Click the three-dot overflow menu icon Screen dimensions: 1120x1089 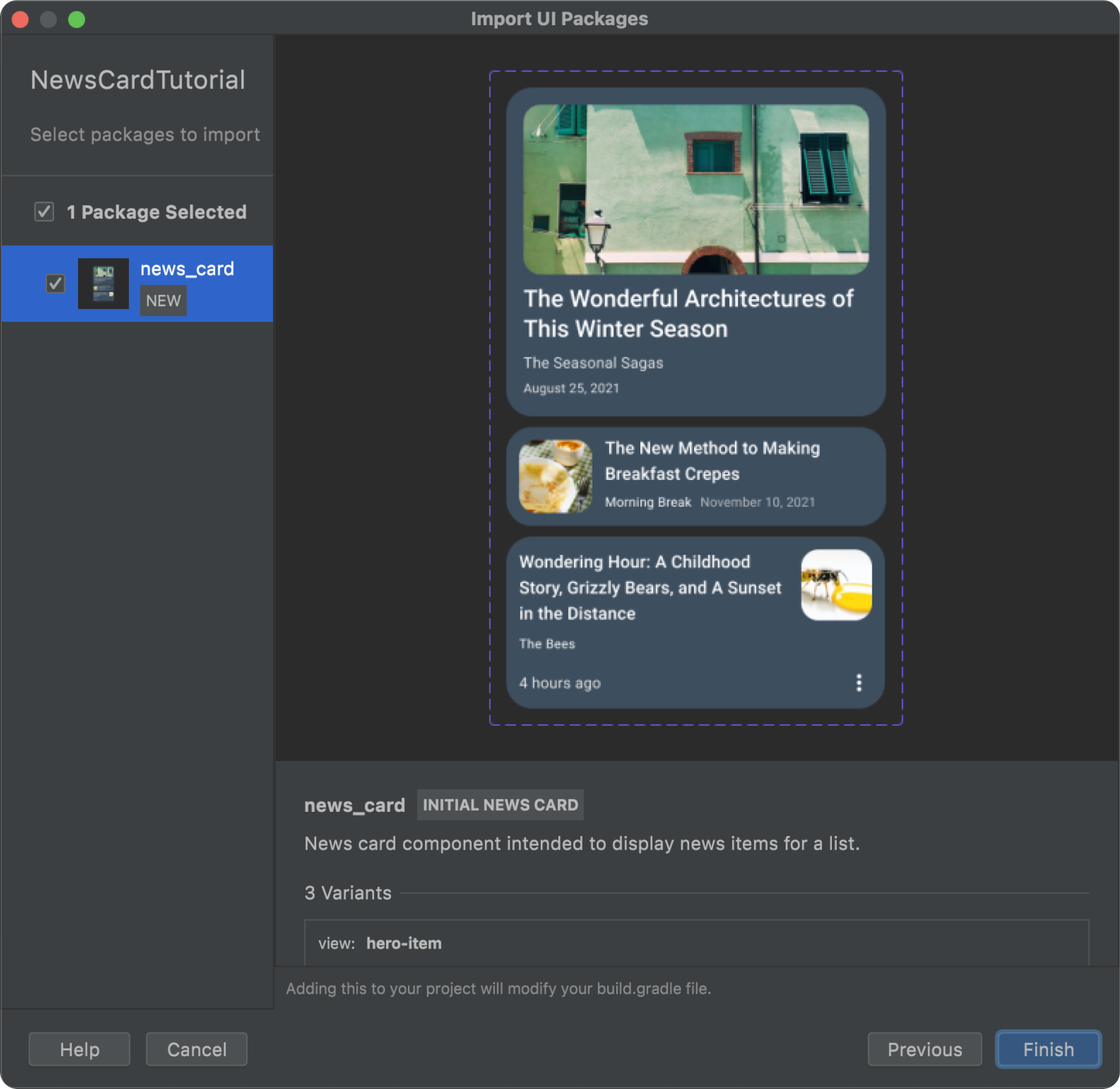coord(859,683)
